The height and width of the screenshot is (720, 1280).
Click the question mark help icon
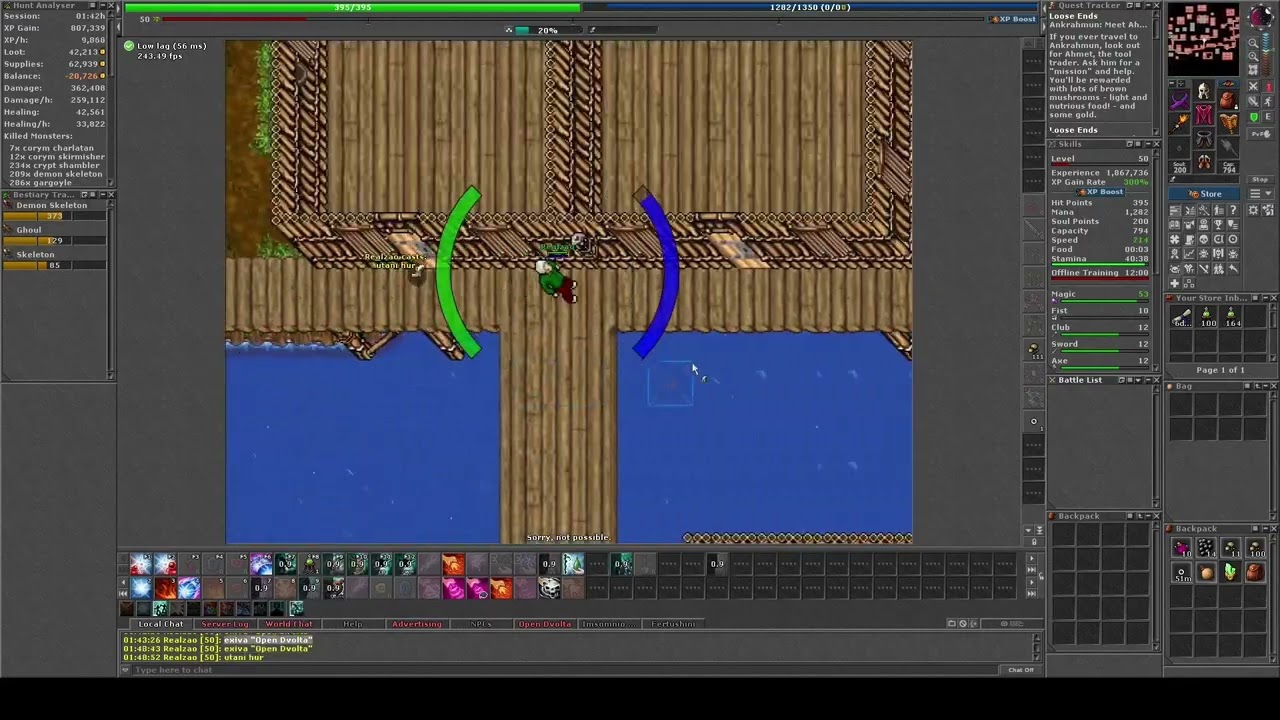point(1233,210)
